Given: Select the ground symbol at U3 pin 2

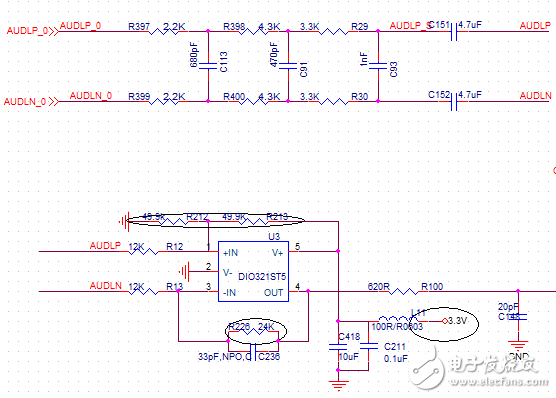Looking at the screenshot, I should [x=184, y=272].
